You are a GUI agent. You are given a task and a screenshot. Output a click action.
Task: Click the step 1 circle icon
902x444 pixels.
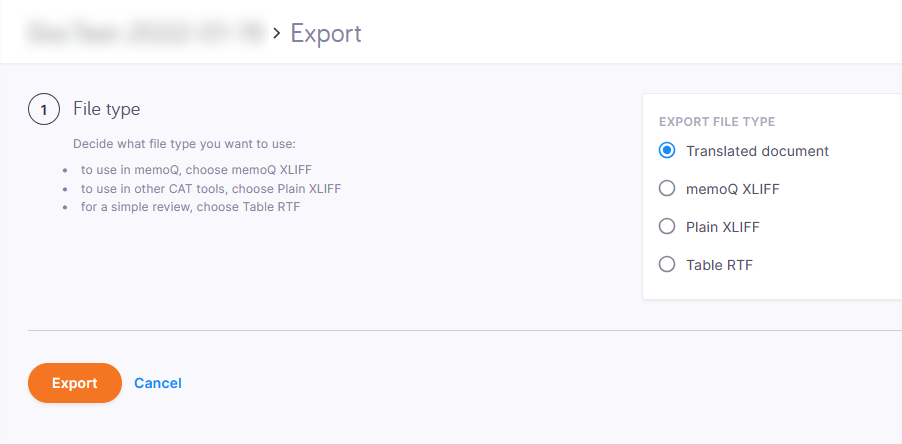coord(44,110)
